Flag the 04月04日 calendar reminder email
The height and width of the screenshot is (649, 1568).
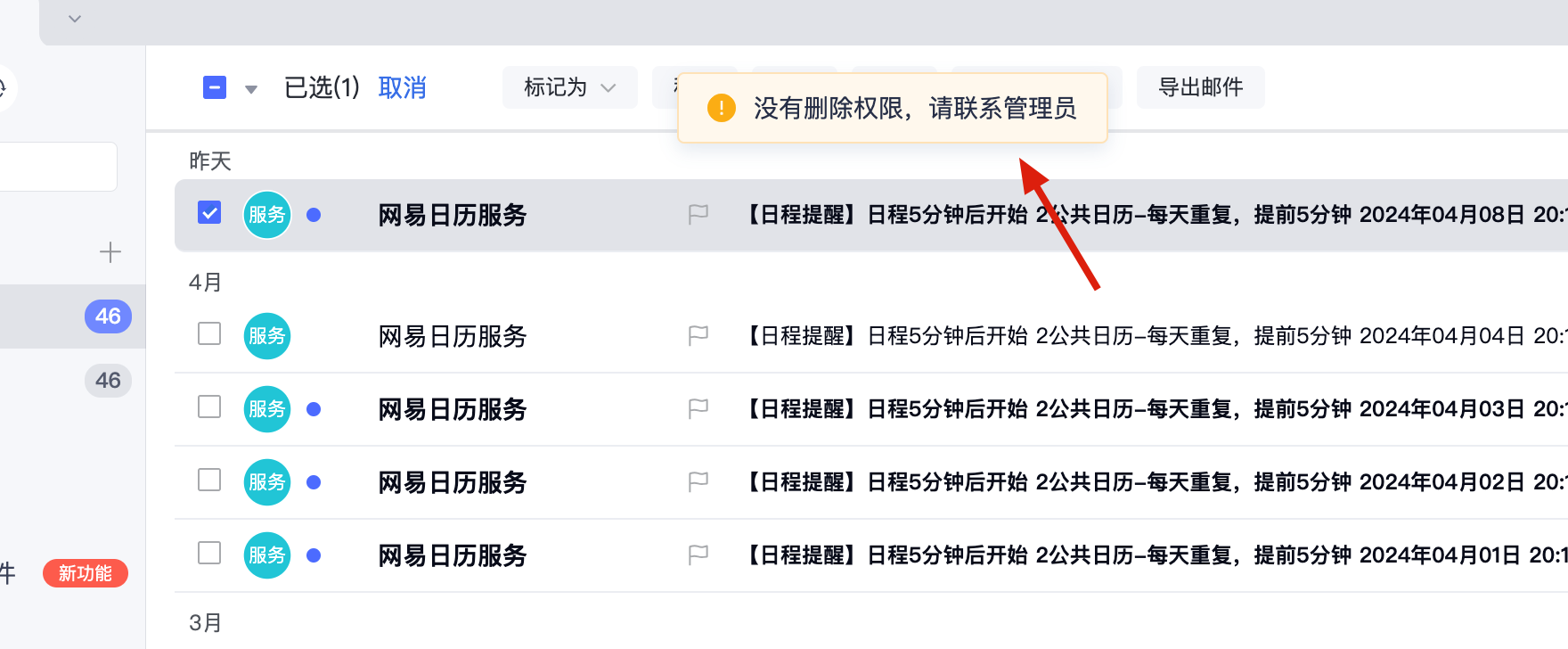point(698,335)
